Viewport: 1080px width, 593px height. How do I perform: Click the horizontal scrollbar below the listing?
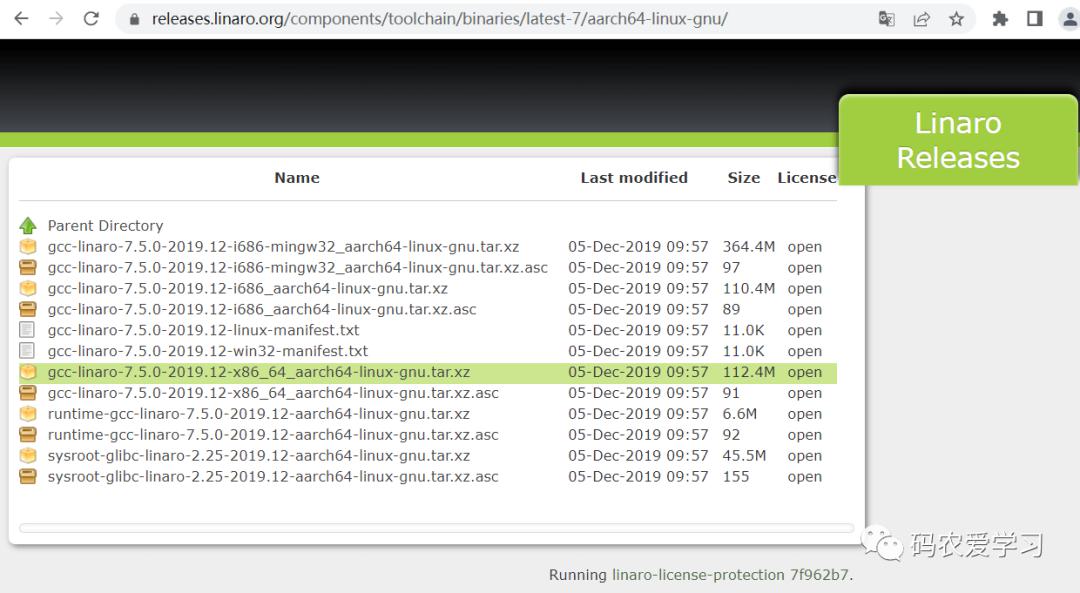coord(437,528)
